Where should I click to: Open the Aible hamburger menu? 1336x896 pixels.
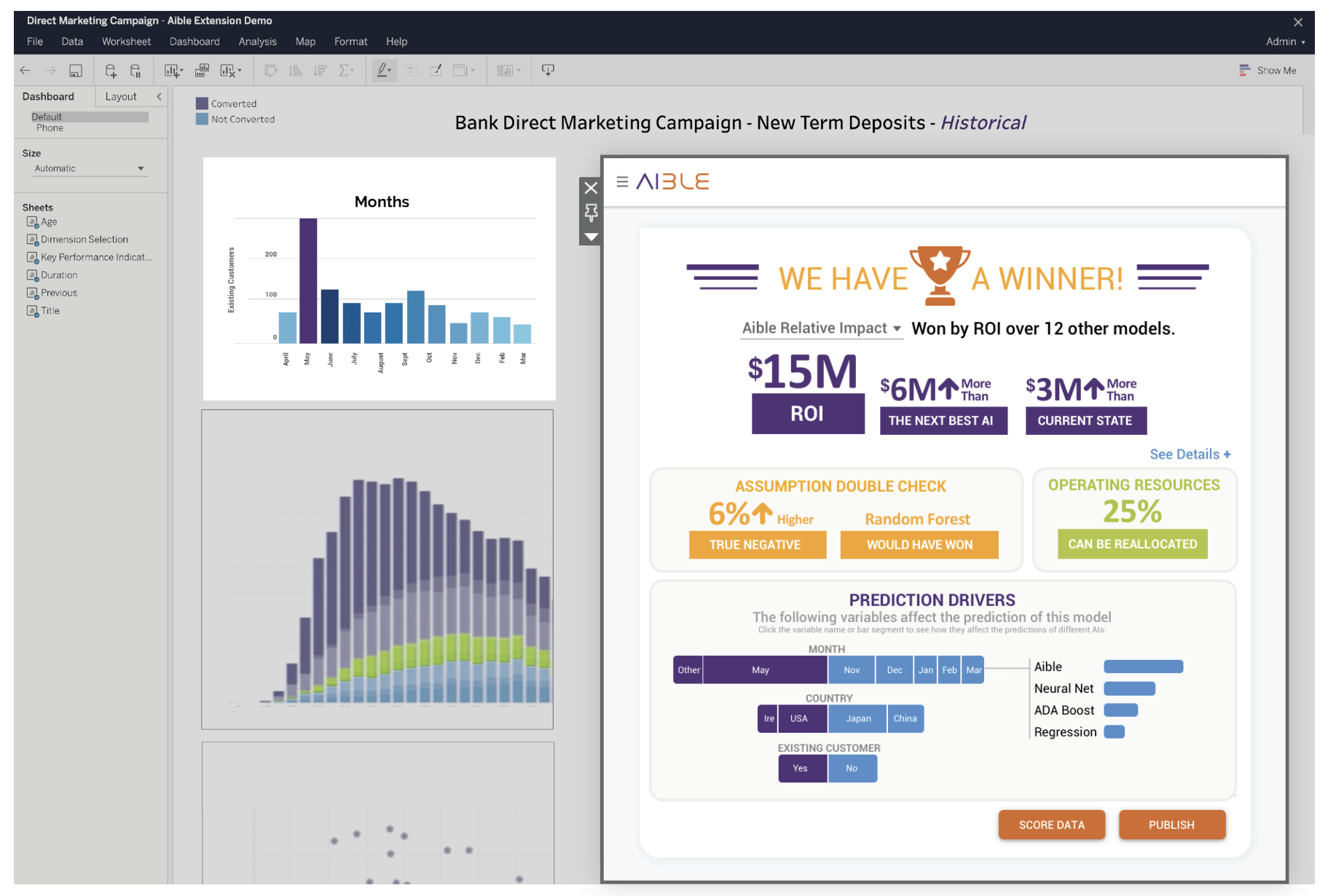[x=622, y=181]
